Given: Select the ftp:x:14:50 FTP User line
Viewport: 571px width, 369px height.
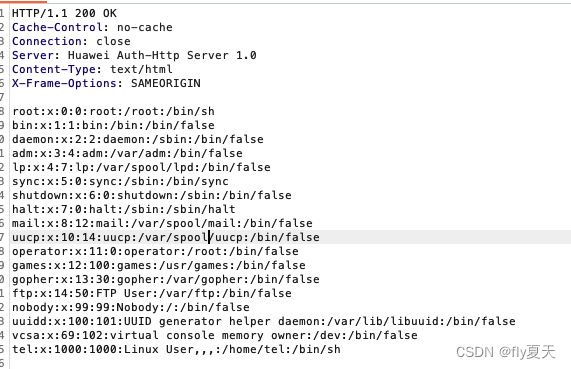Looking at the screenshot, I should click(x=152, y=293).
